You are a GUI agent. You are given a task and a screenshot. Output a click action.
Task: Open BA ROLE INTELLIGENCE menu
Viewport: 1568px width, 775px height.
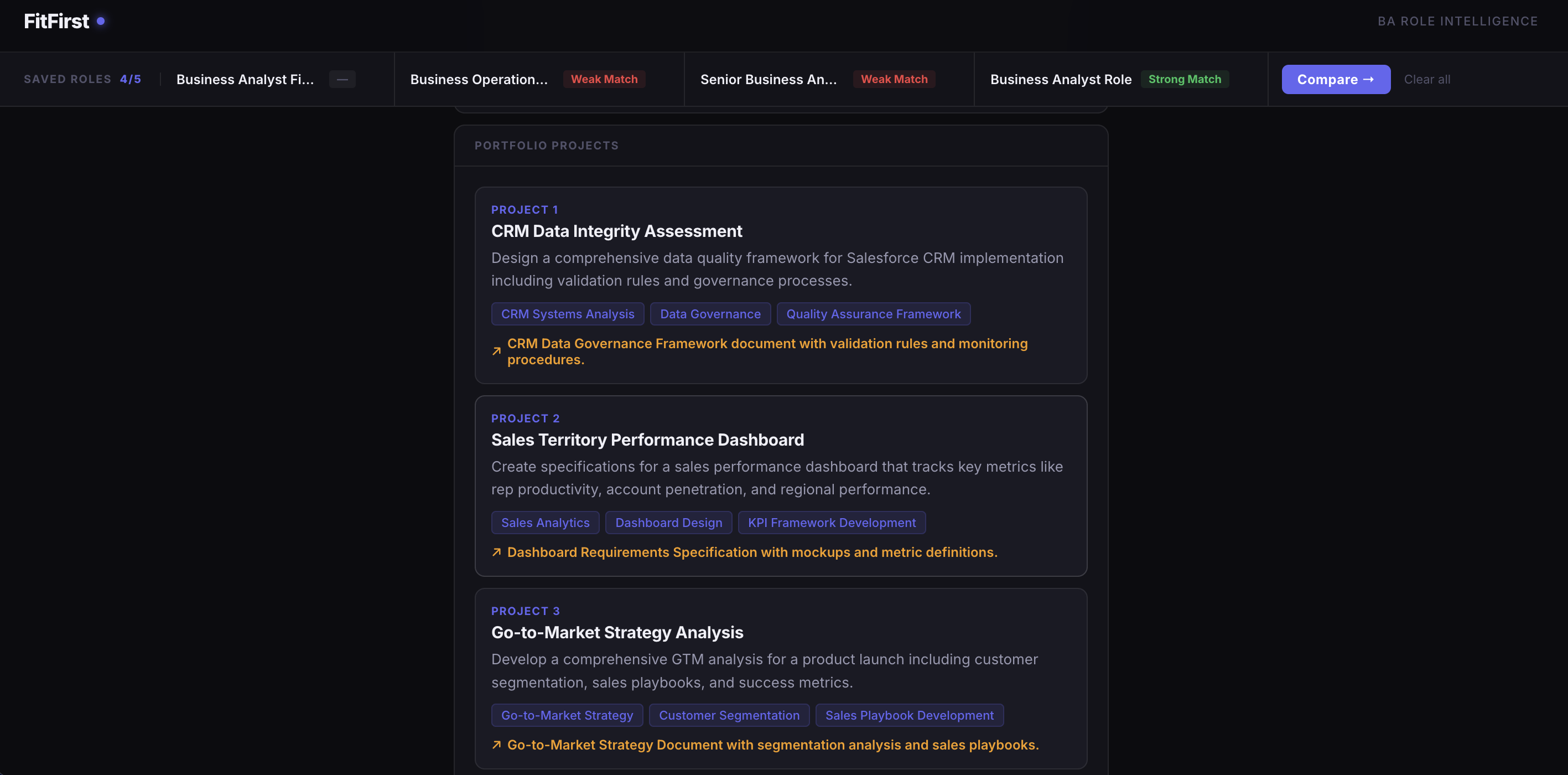pyautogui.click(x=1458, y=20)
